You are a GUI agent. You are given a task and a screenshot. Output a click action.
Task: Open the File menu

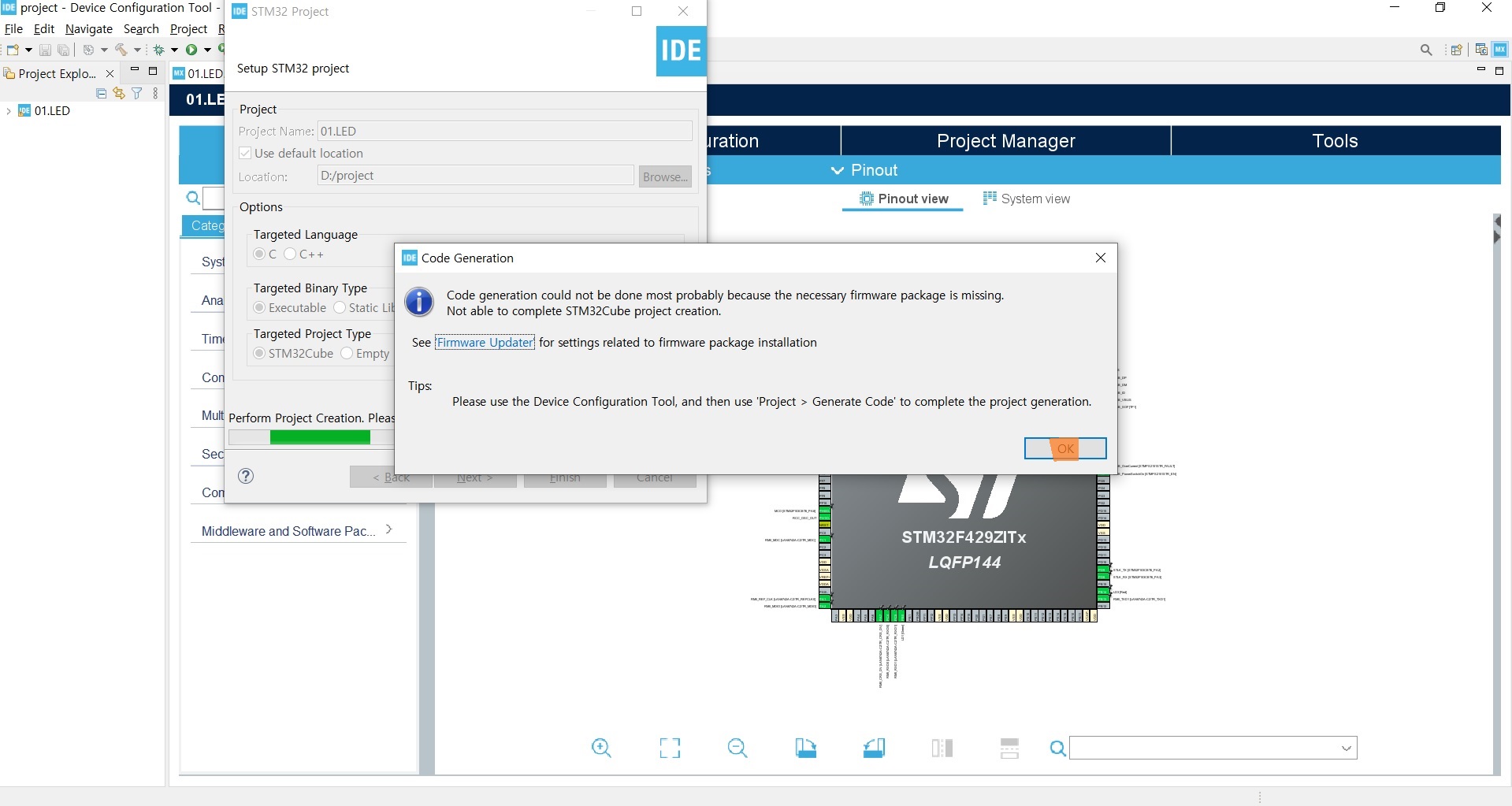tap(13, 29)
